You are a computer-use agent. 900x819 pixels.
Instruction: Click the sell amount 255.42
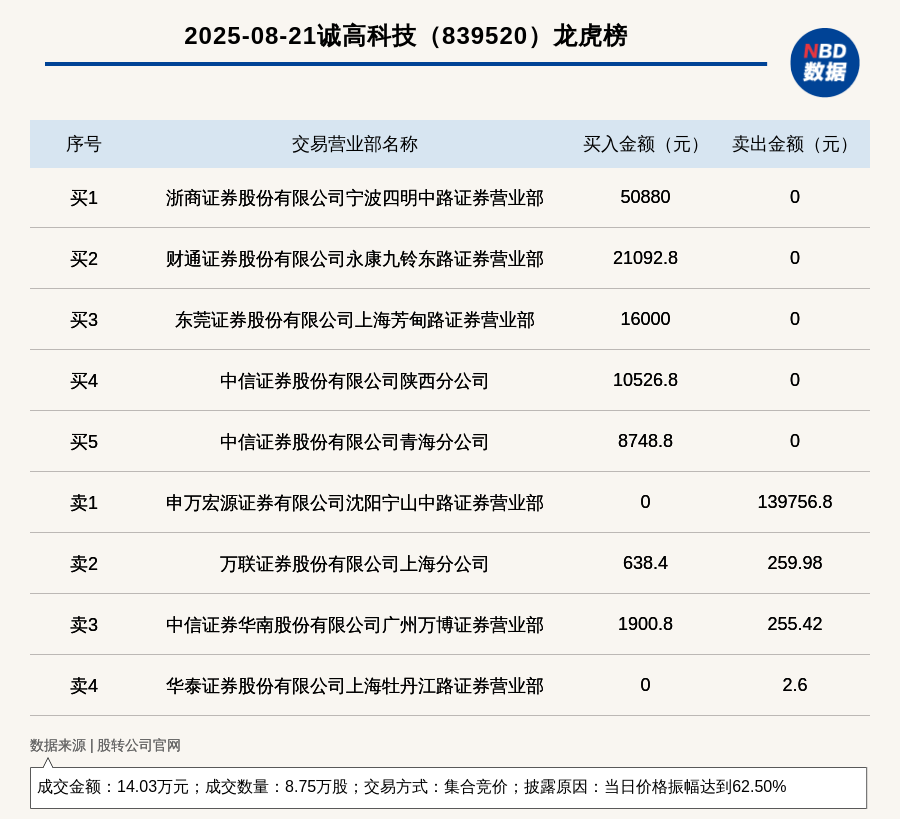click(794, 623)
